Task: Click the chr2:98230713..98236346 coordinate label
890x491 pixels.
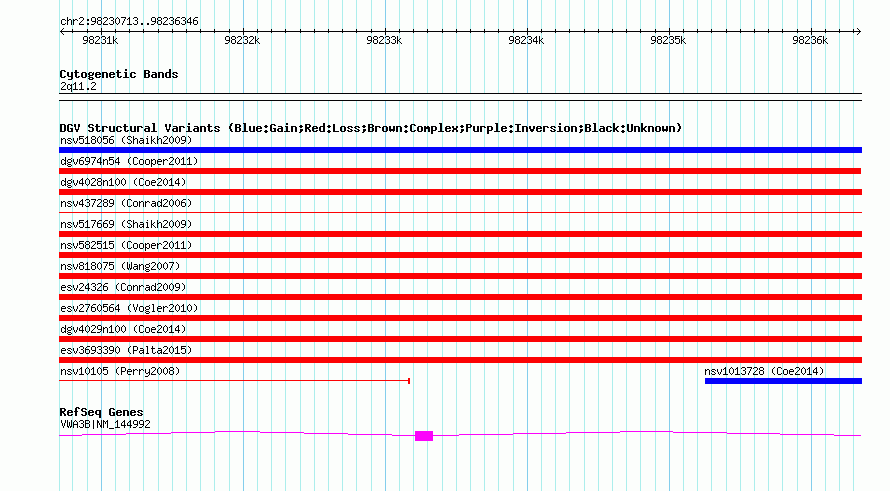Action: (129, 22)
